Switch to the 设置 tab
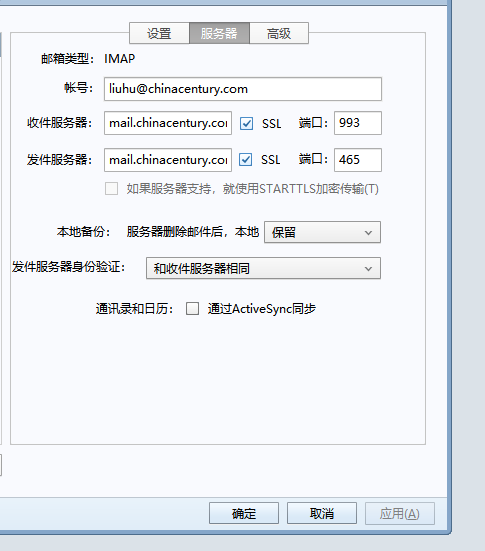 click(159, 33)
